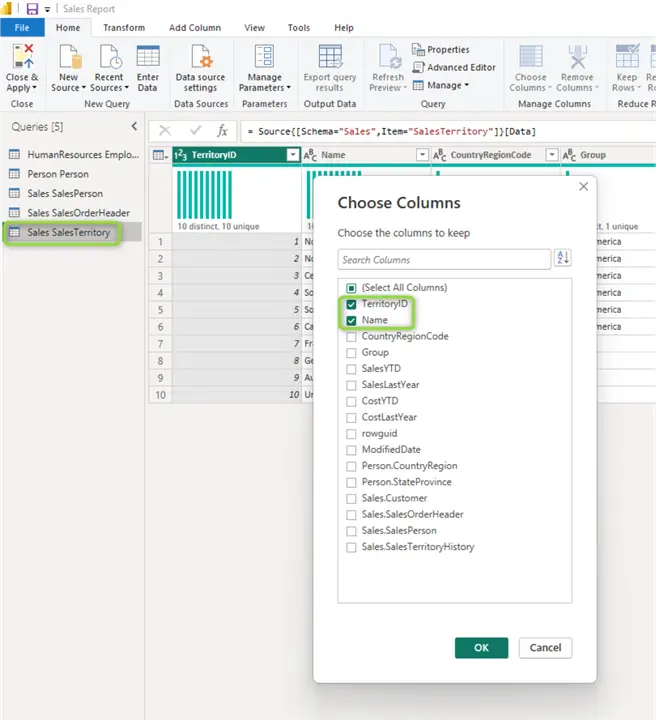Screen dimensions: 656x720
Task: Select the Person Person query
Action: [x=73, y=174]
